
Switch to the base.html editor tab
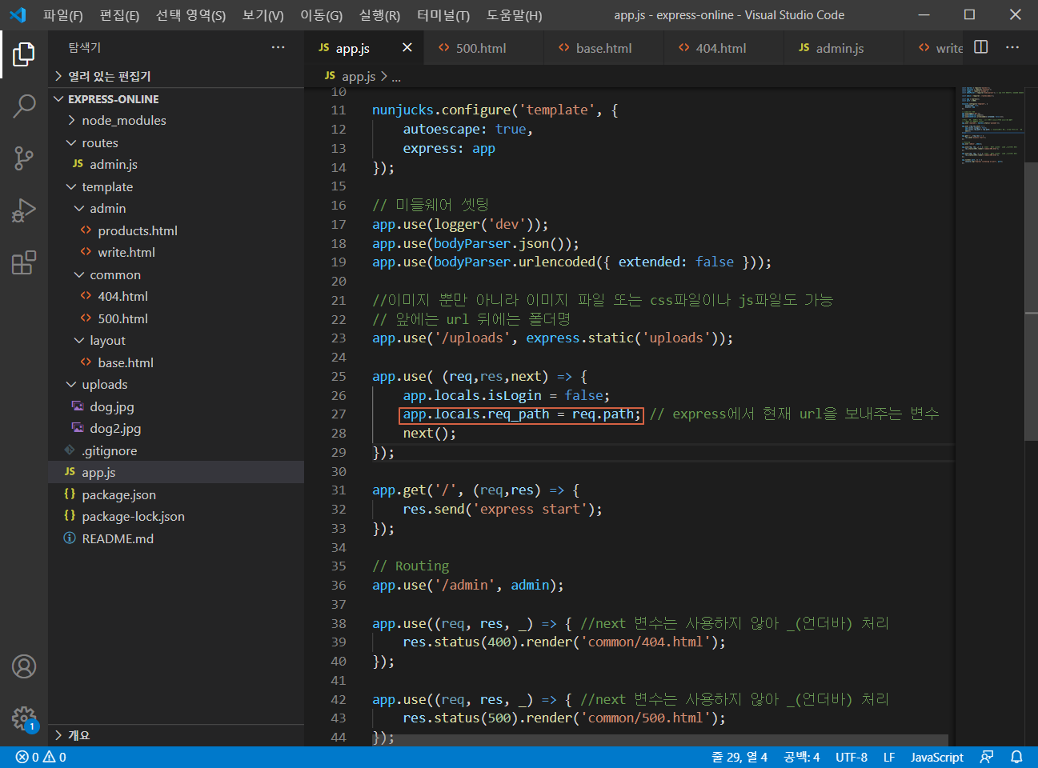point(603,48)
